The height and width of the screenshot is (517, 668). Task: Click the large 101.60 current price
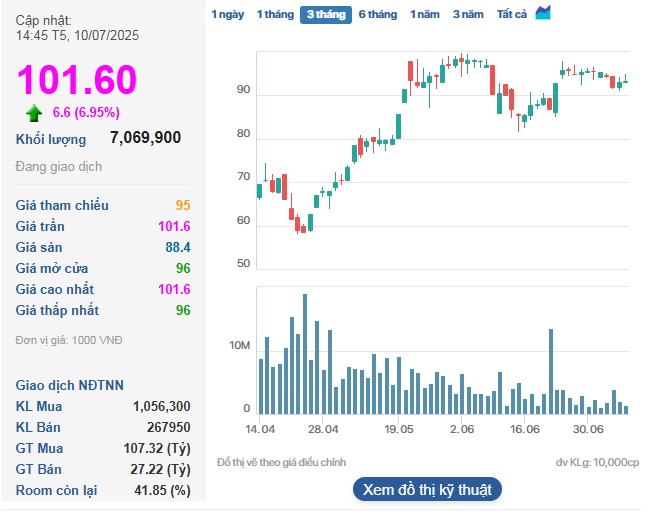pyautogui.click(x=77, y=80)
